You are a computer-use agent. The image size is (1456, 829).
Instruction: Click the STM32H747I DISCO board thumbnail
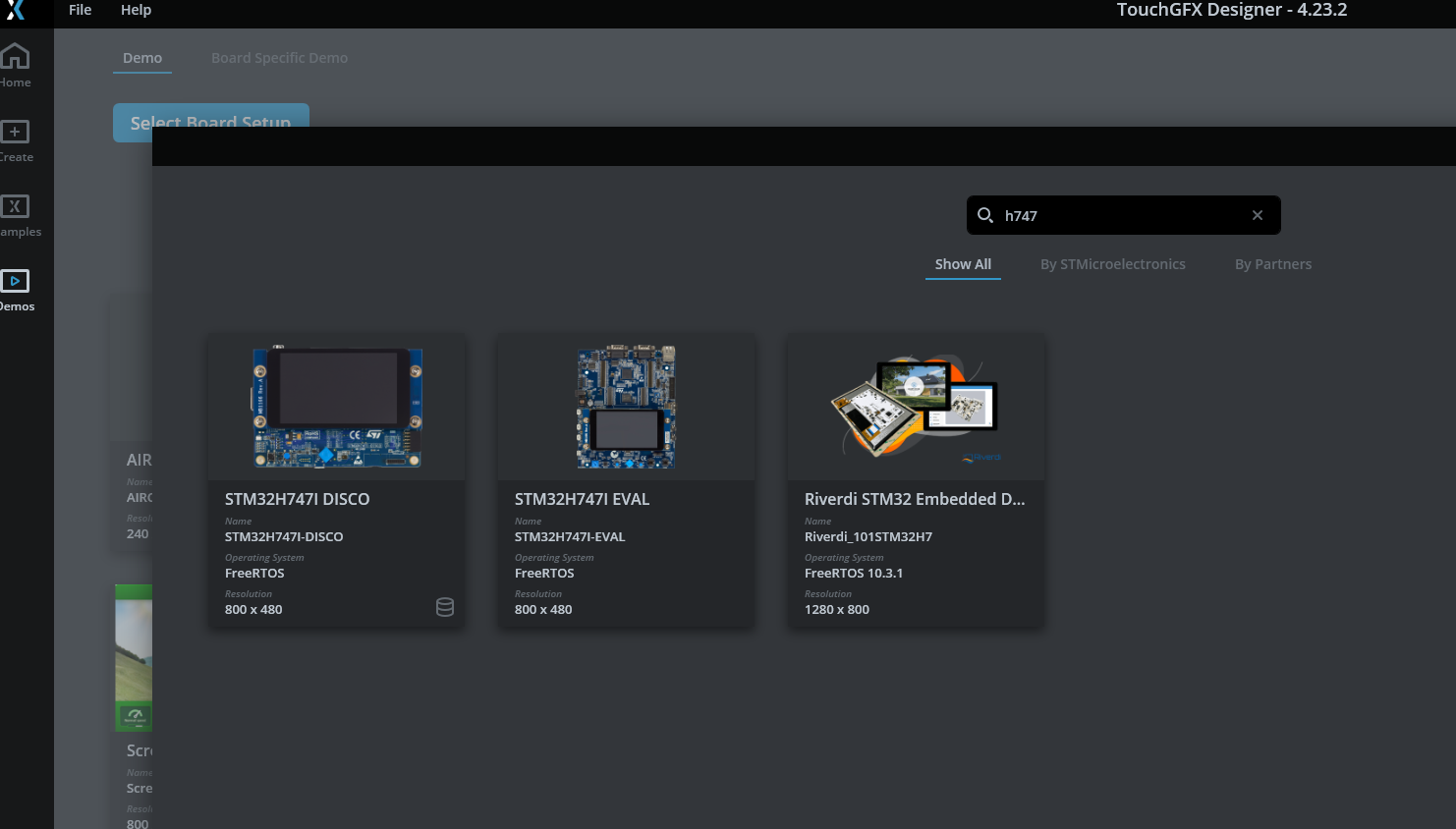pos(336,407)
